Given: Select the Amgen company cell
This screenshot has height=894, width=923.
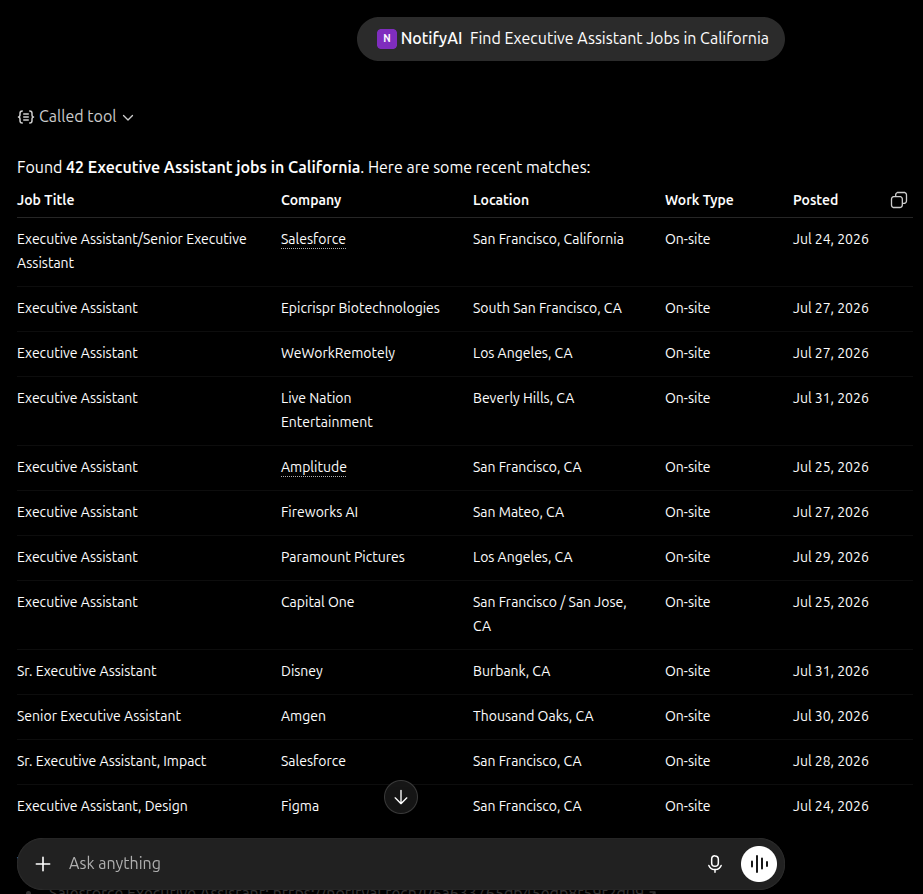Looking at the screenshot, I should click(303, 716).
